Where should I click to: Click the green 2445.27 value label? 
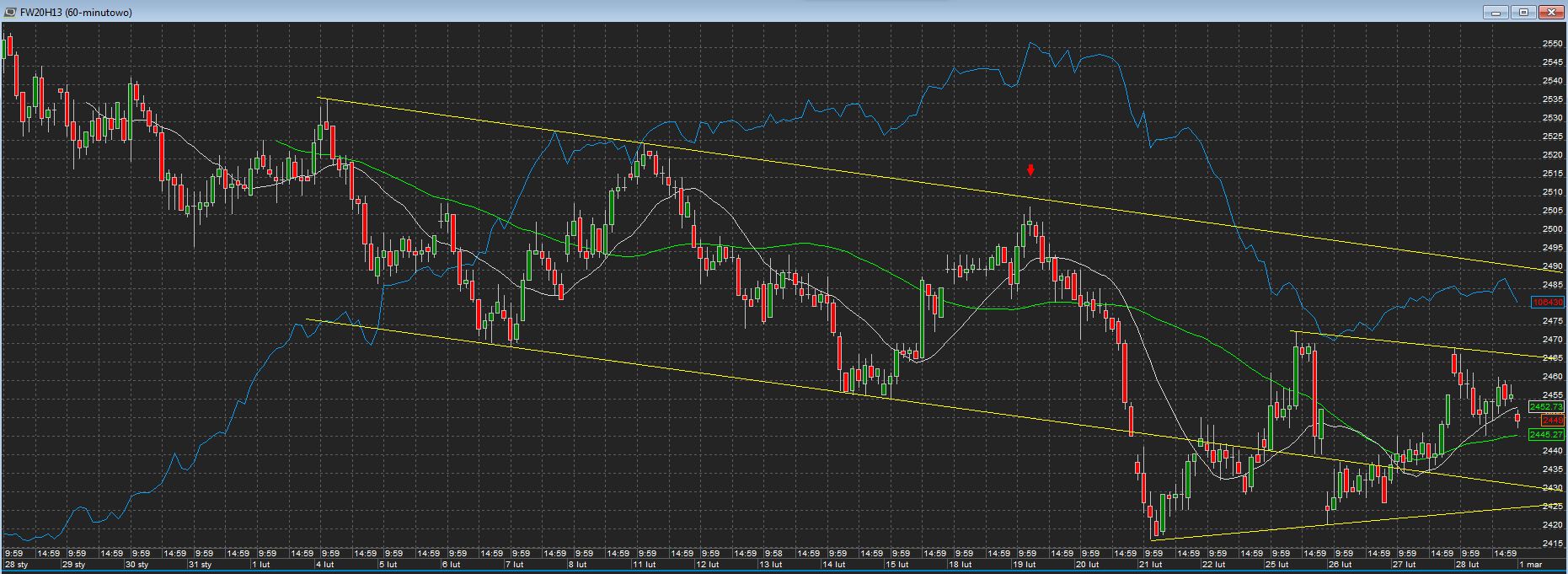tap(1546, 435)
